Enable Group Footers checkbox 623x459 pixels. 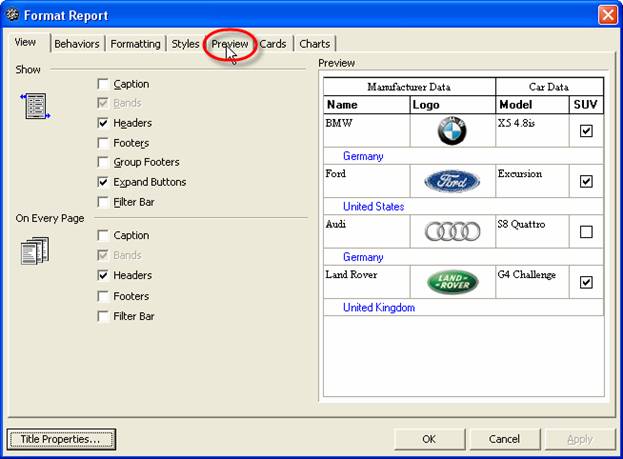[104, 162]
